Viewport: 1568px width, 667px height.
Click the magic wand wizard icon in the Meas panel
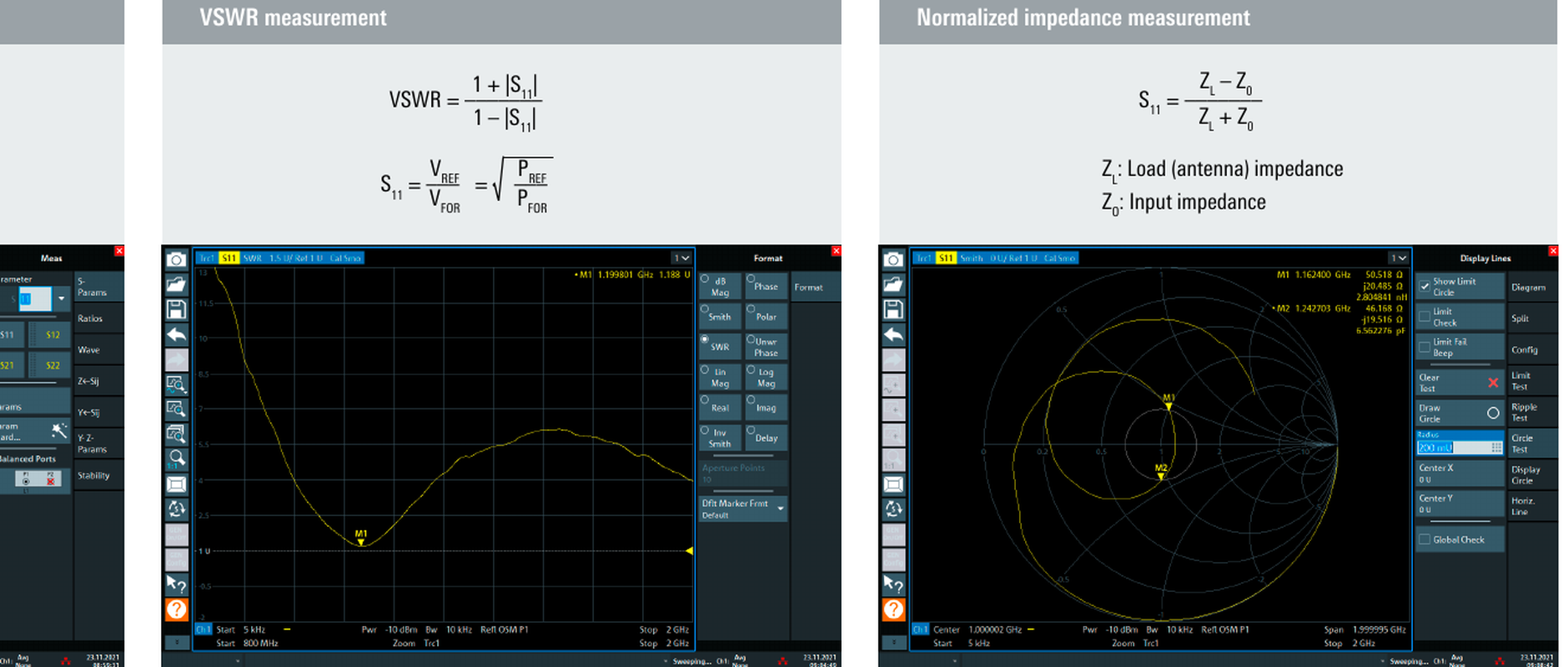58,430
